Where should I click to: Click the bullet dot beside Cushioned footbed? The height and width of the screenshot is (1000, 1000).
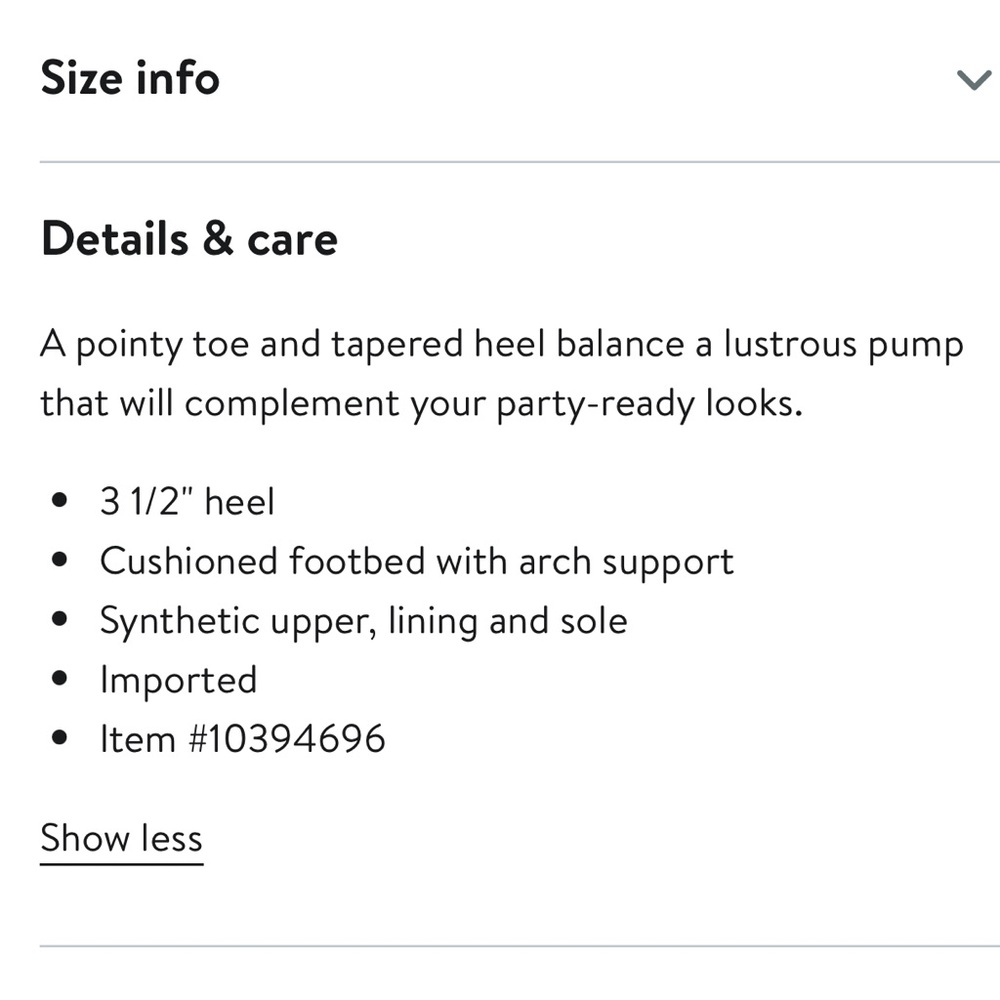[x=60, y=561]
